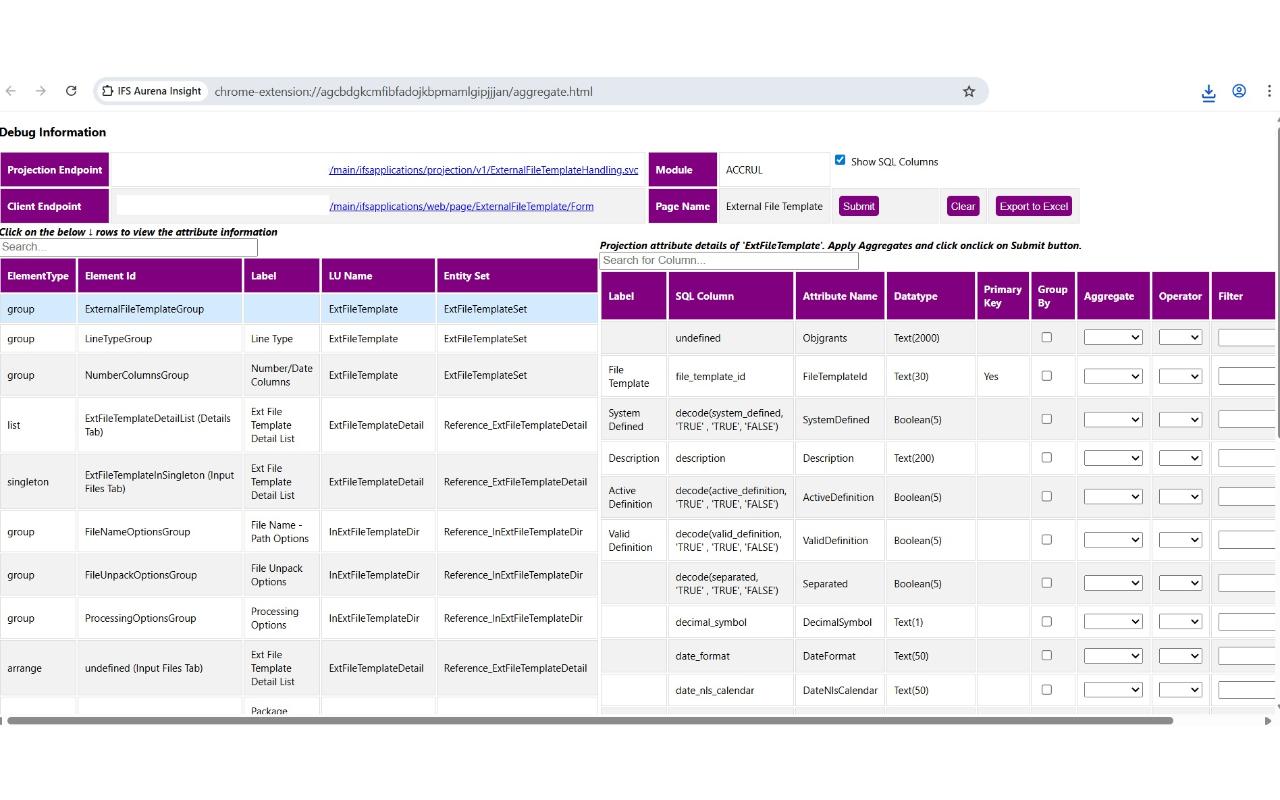Open the ExternalFileTemplateHandling.svc projection link
The image size is (1280, 800).
tap(483, 170)
